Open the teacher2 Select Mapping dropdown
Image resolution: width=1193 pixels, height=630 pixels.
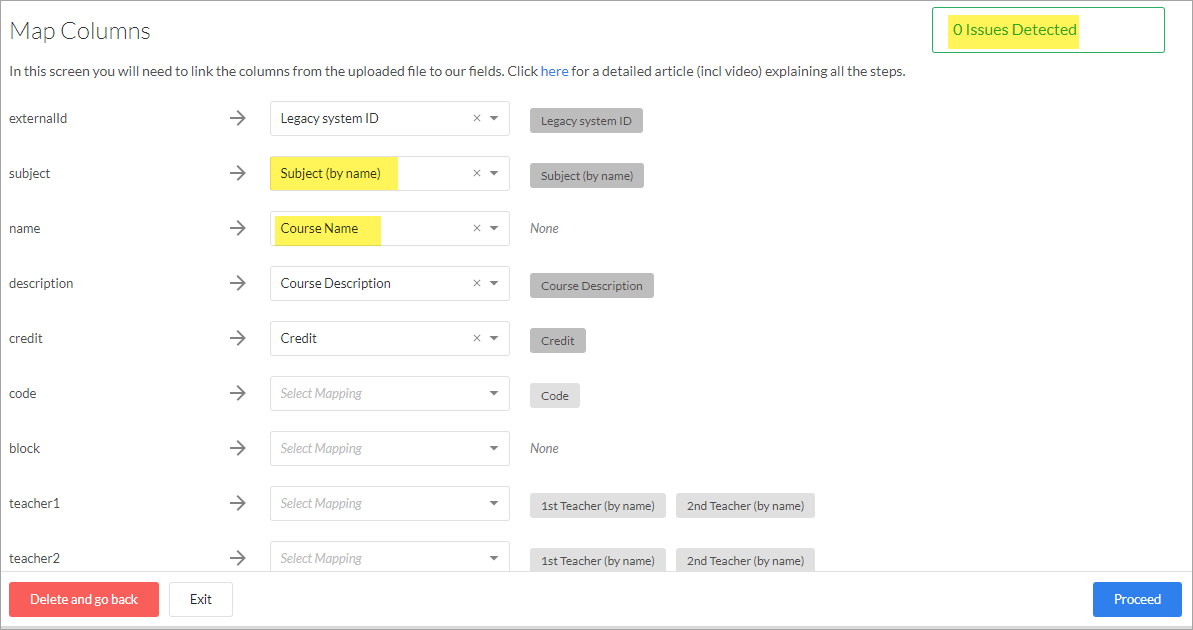pos(390,558)
